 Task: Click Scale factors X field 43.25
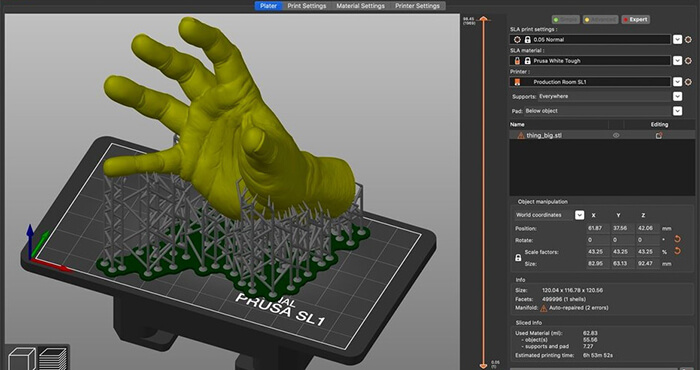pyautogui.click(x=598, y=252)
